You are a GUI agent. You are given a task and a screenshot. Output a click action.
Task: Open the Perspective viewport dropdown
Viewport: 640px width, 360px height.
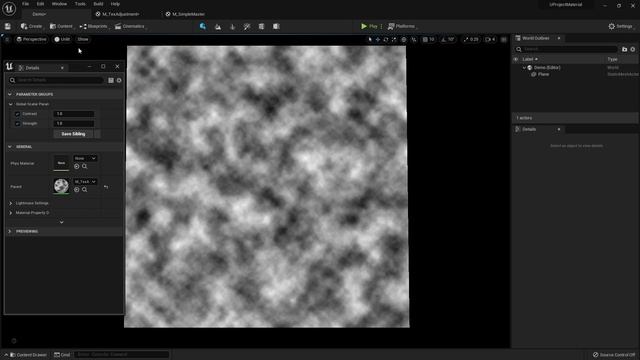[31, 40]
